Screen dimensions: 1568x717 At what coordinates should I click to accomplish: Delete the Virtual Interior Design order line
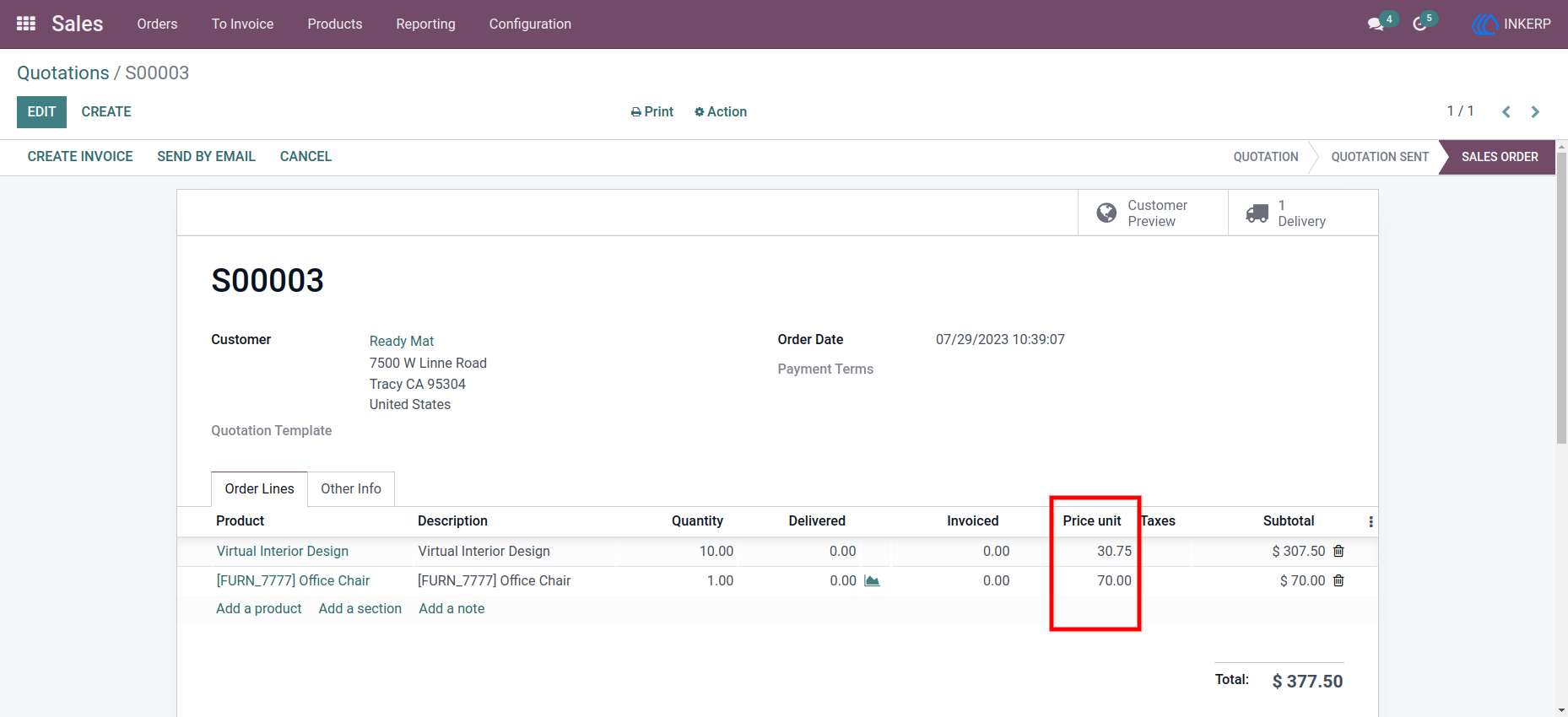[1338, 551]
